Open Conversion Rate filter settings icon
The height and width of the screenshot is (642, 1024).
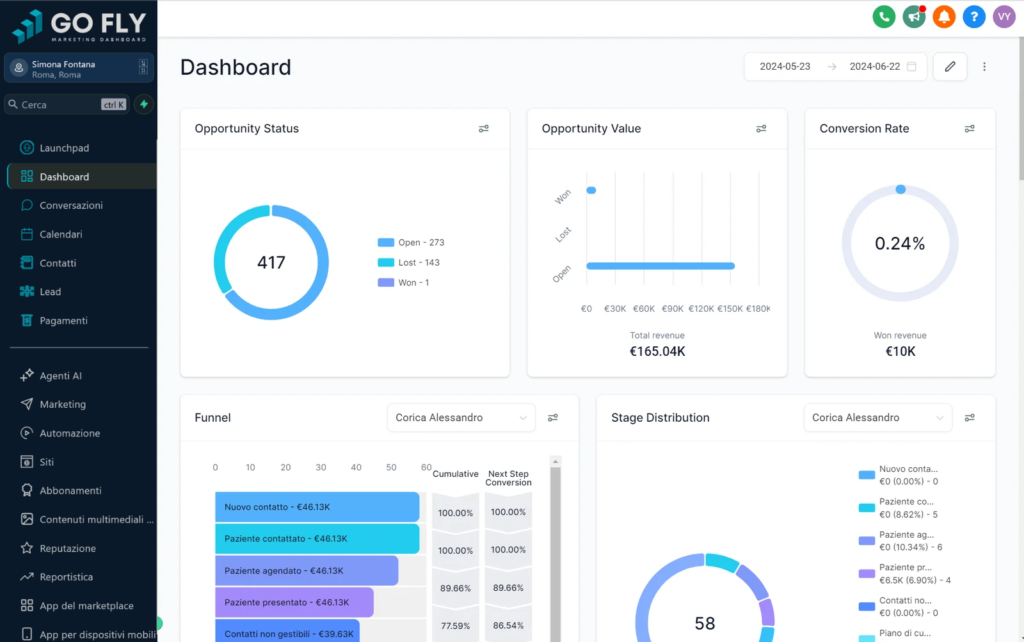pyautogui.click(x=969, y=129)
